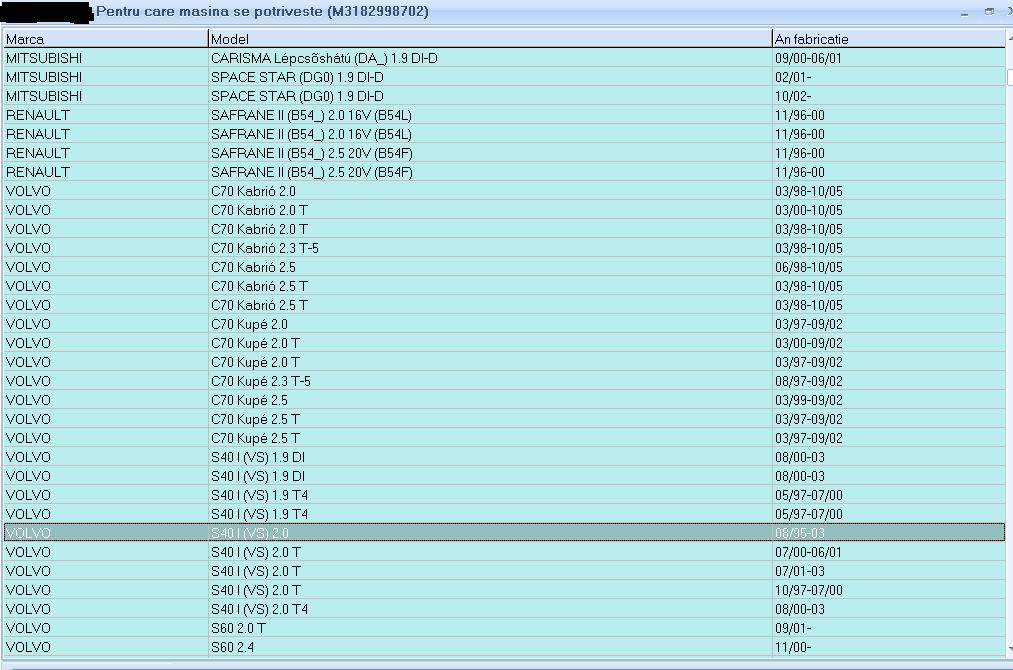Image resolution: width=1013 pixels, height=670 pixels.
Task: Select the S40 I (VS) 2.0 T4 model cell
Action: pos(490,609)
